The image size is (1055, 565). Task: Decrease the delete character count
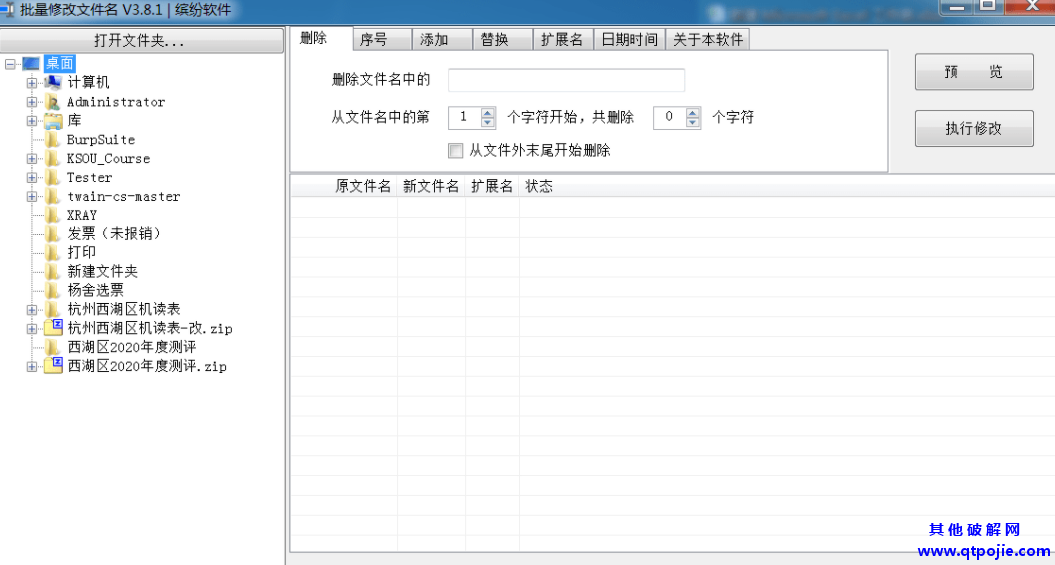[693, 122]
